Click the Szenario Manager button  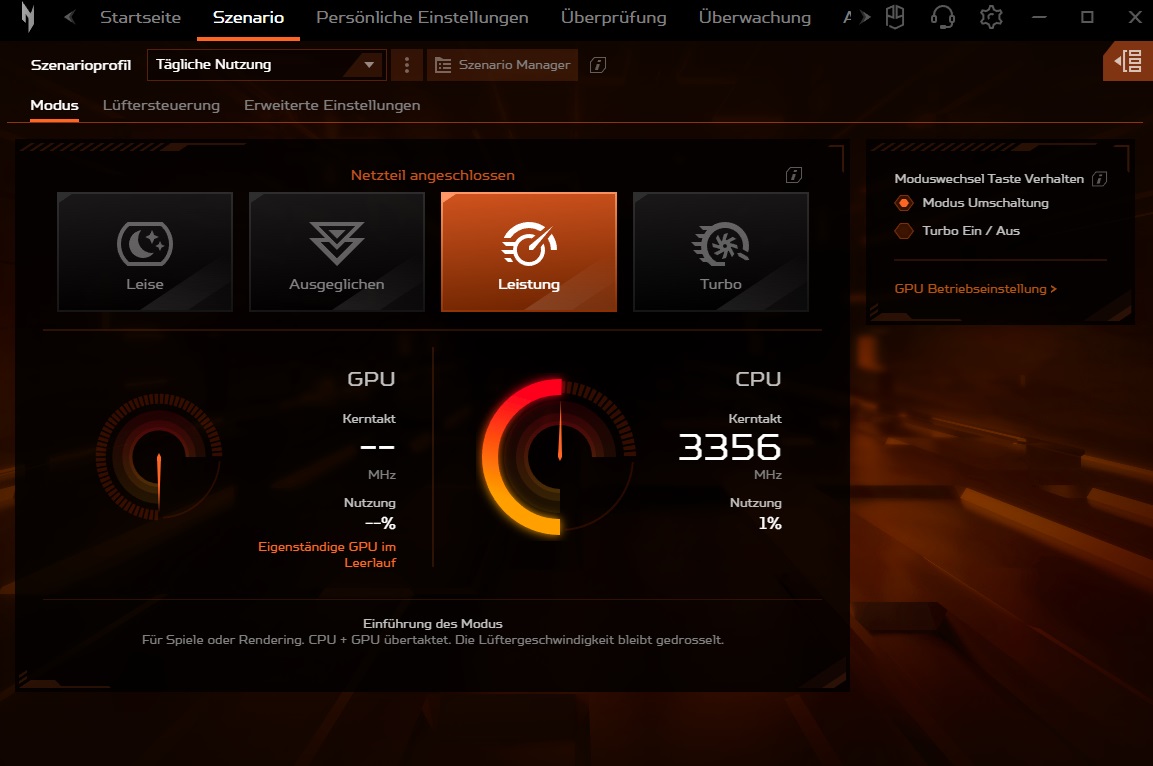(503, 65)
